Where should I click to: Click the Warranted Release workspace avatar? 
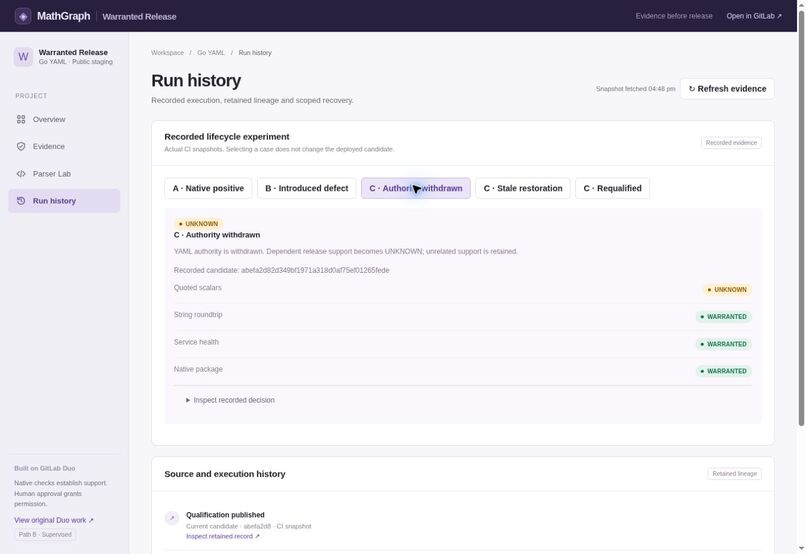[x=23, y=57]
